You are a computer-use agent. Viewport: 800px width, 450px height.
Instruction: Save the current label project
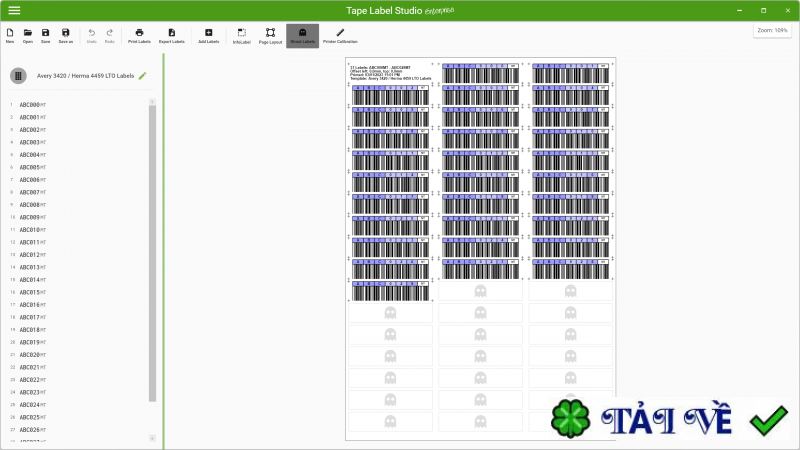point(45,35)
